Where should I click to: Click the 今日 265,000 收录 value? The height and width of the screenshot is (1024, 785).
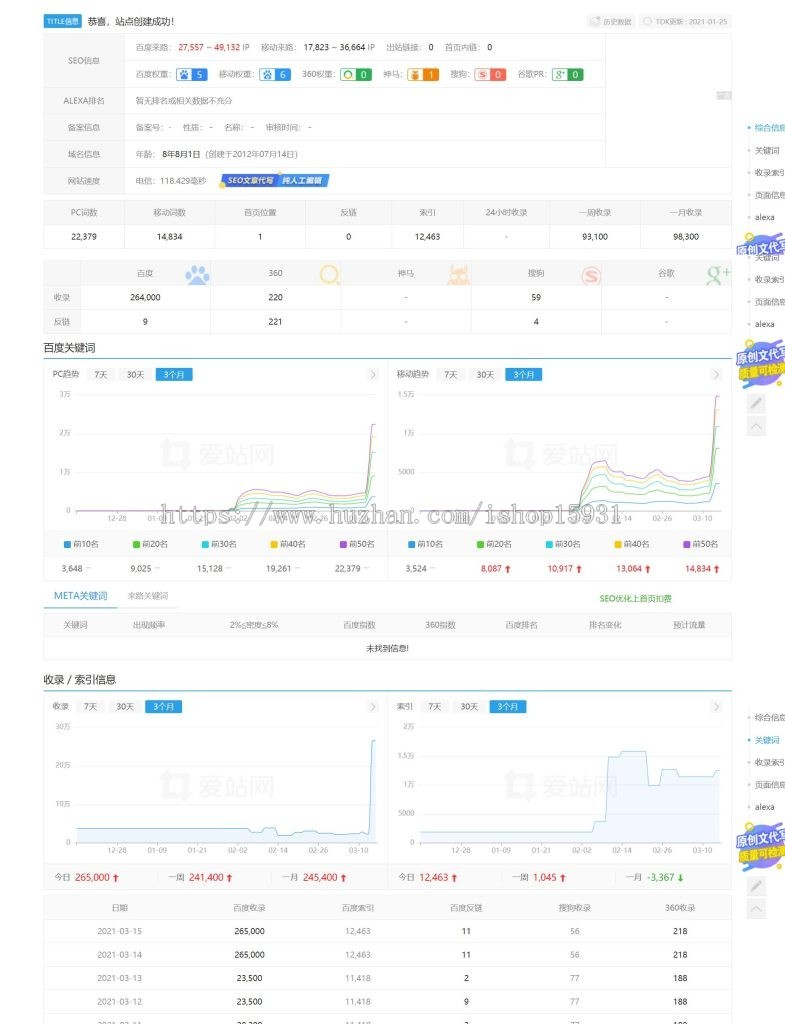(93, 878)
